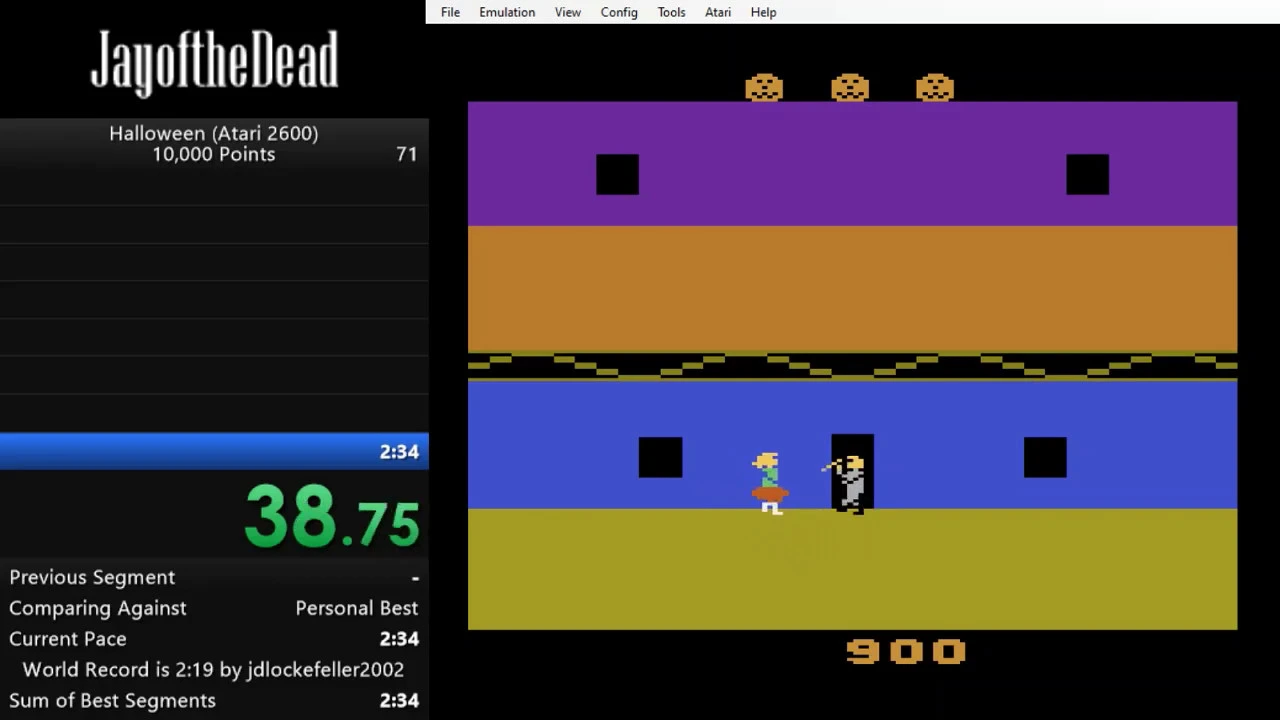
Task: Click the JayoftheDead logo
Action: coord(214,62)
